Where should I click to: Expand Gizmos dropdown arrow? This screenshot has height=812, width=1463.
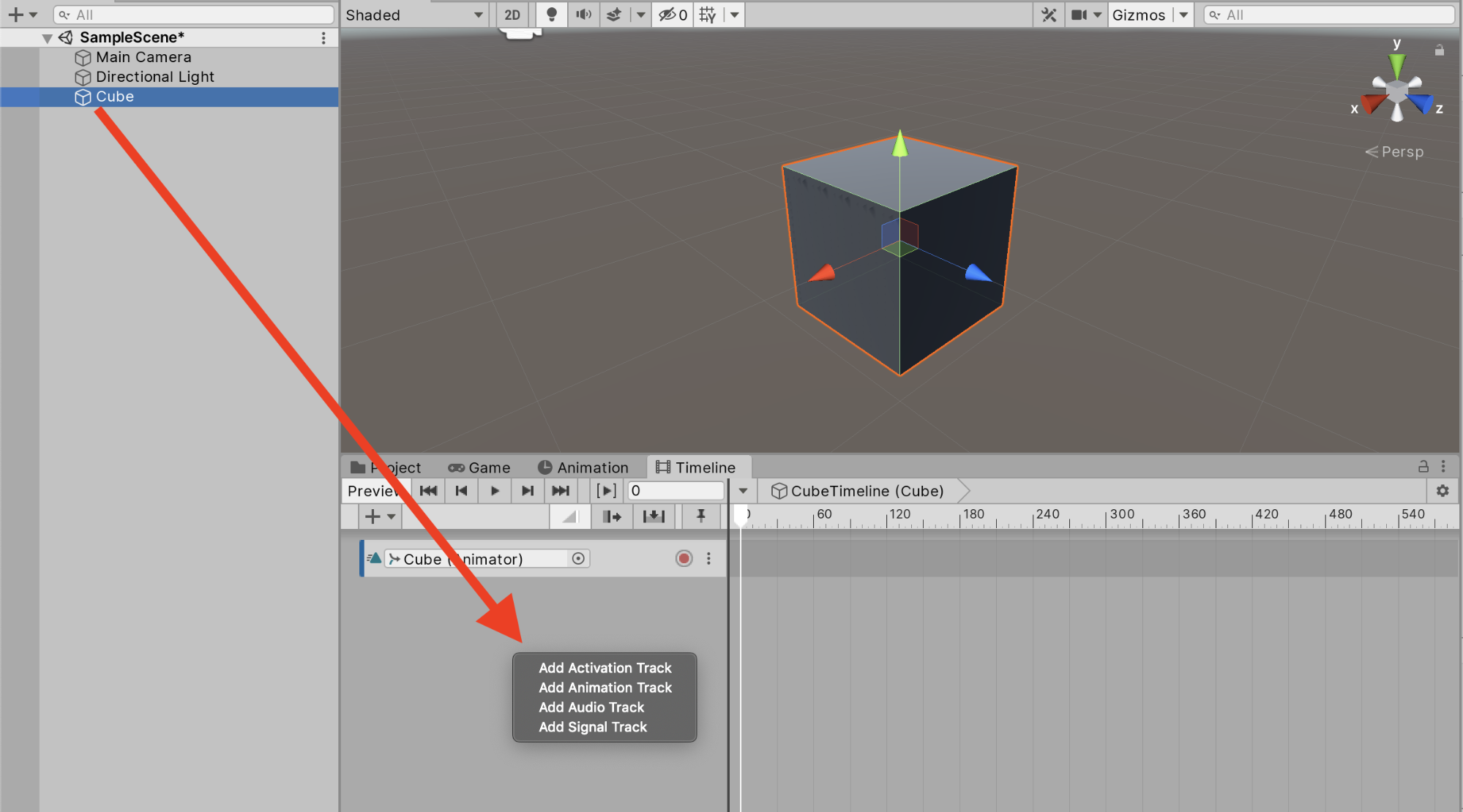point(1183,15)
